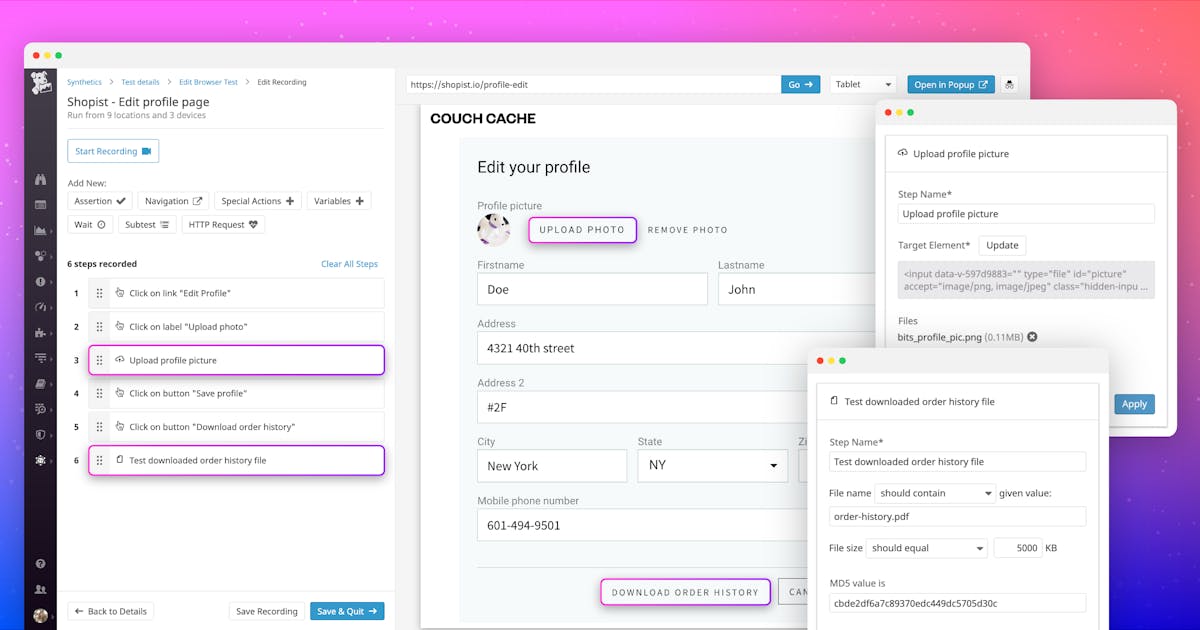Go to Test details breadcrumb

tap(140, 82)
